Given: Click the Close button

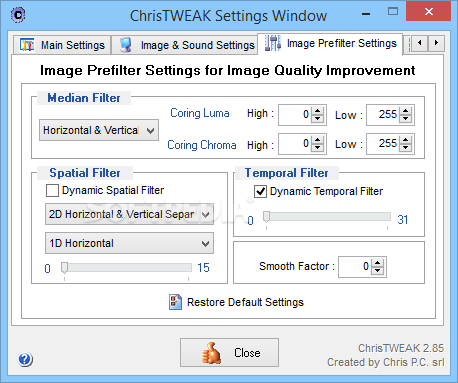Looking at the screenshot, I should pyautogui.click(x=229, y=353).
